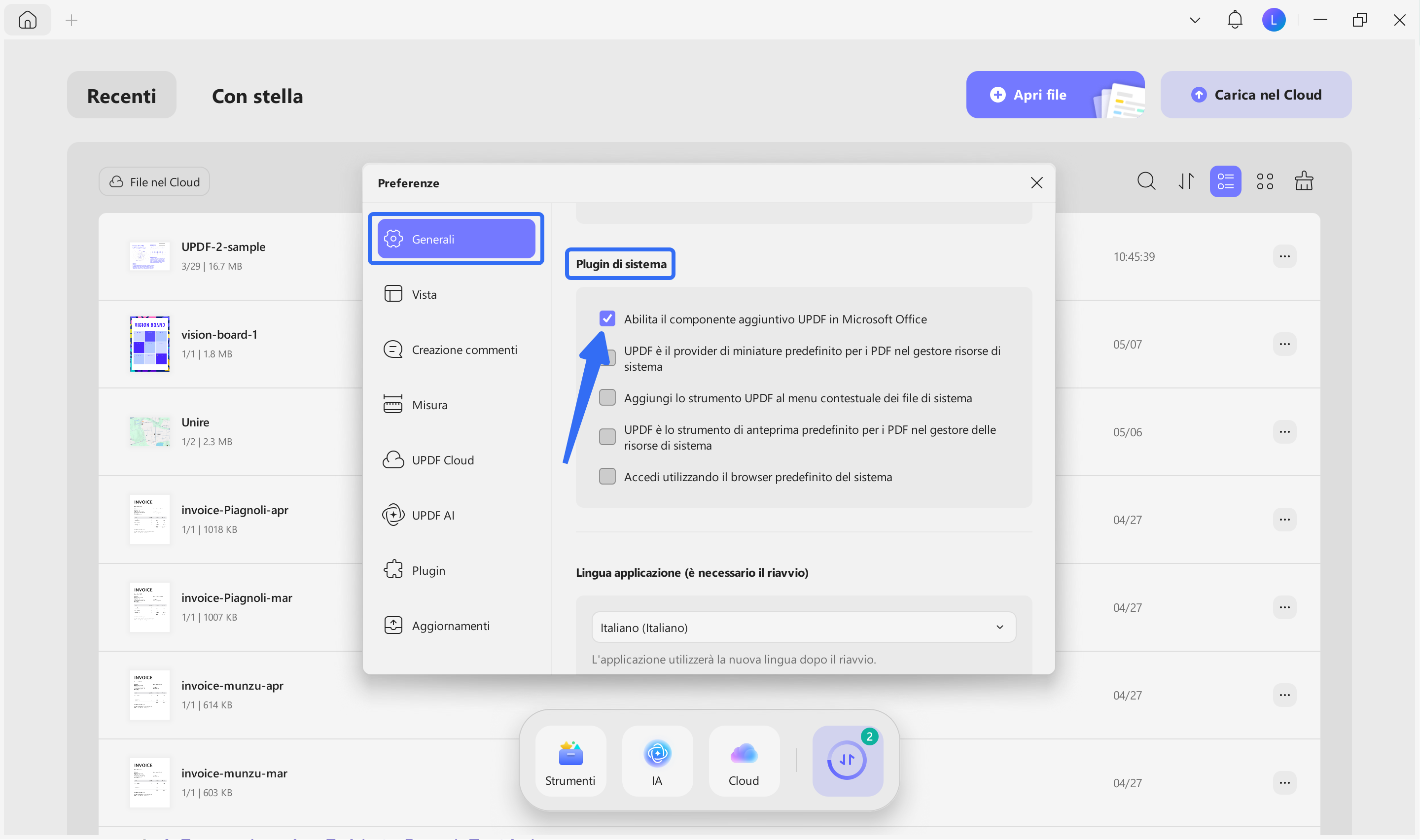Open the sort order icon
This screenshot has width=1420, height=840.
pos(1186,181)
